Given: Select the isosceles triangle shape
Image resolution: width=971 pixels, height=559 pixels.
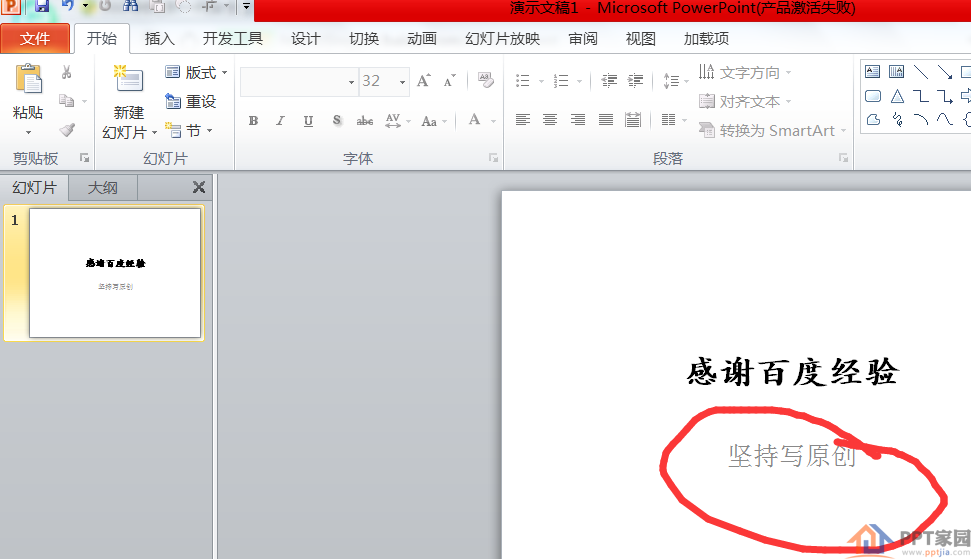Looking at the screenshot, I should point(897,96).
